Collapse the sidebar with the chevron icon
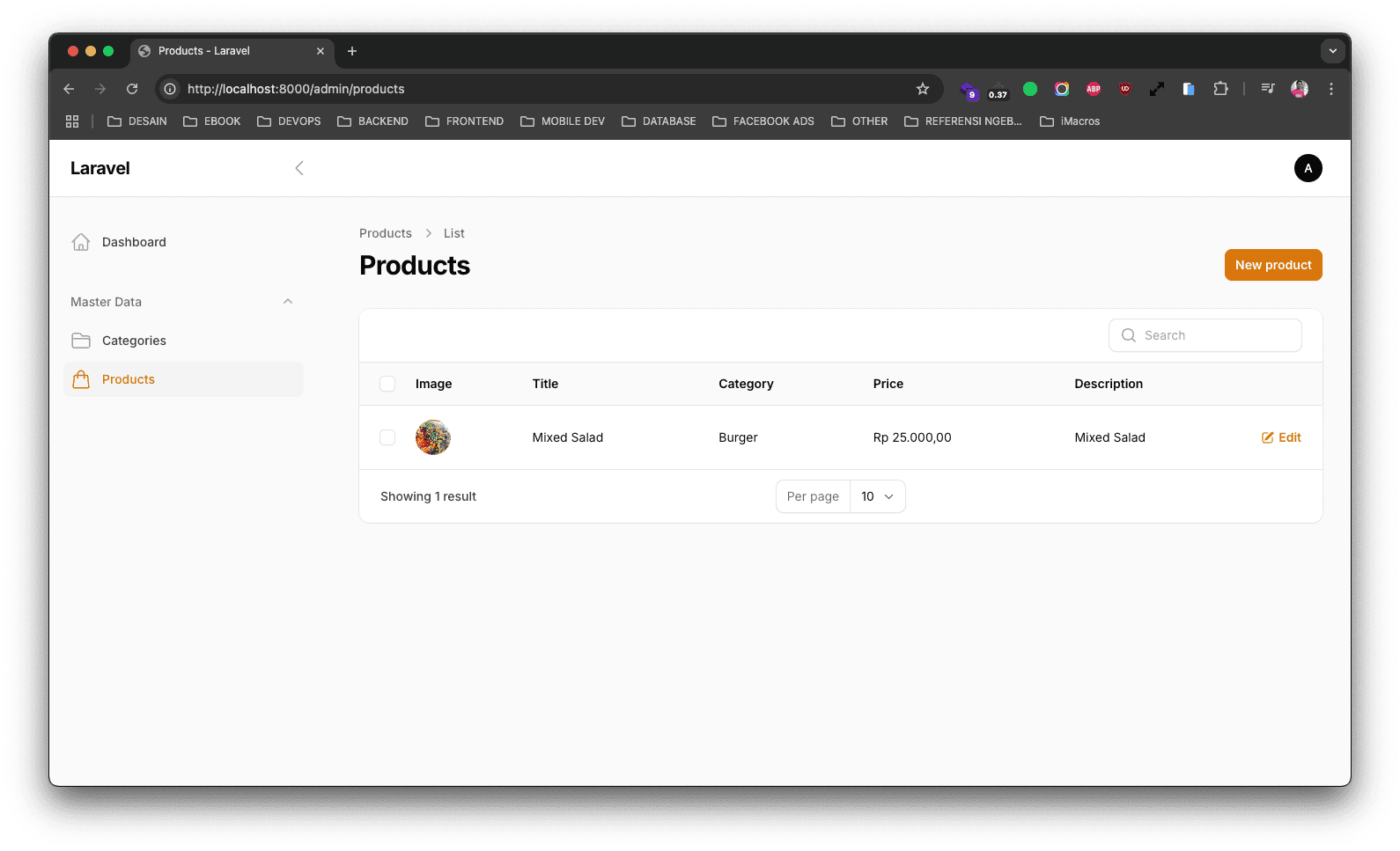Screen dimensions: 1400x851 [x=299, y=168]
